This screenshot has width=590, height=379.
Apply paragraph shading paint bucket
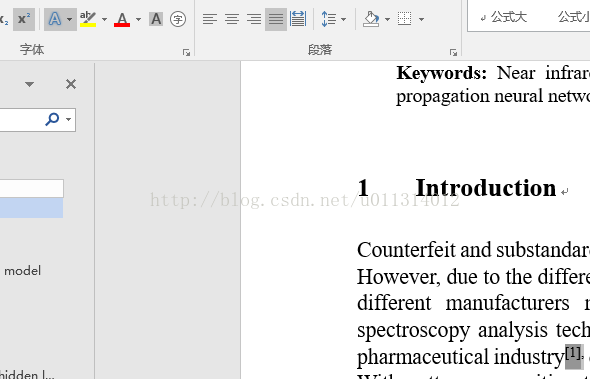[x=371, y=19]
